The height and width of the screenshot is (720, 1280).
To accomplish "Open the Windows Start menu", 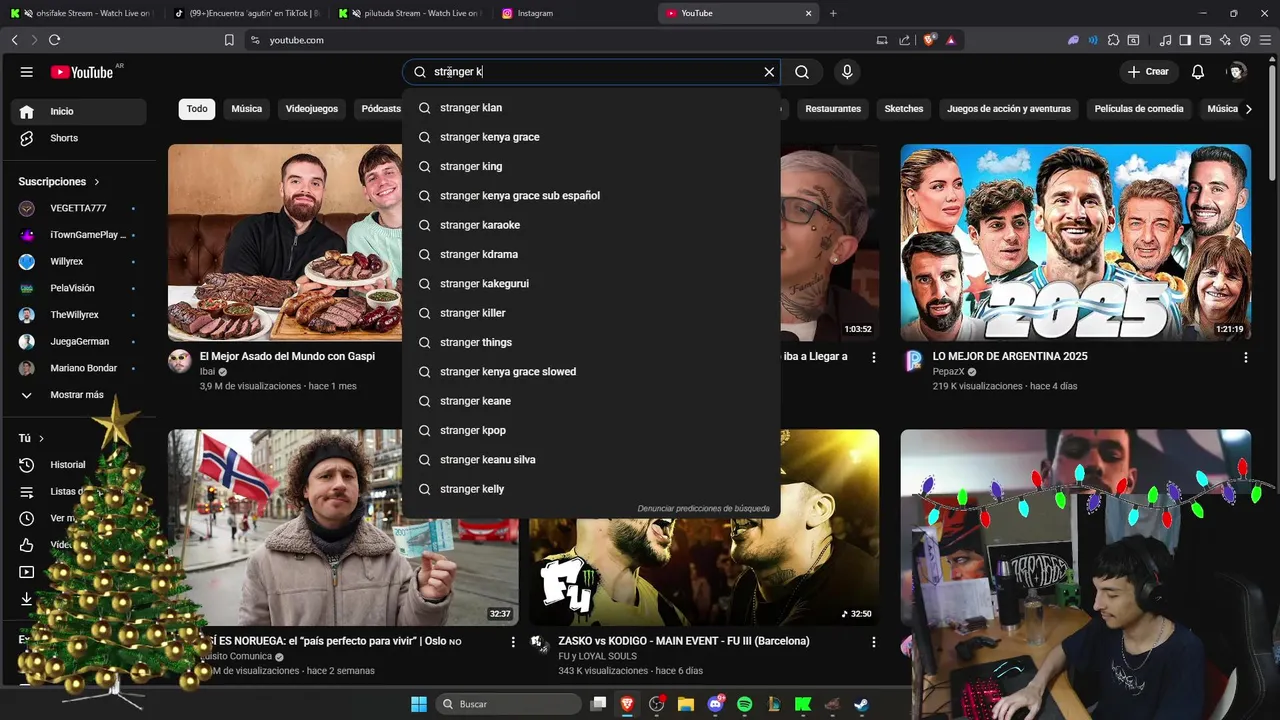I will pyautogui.click(x=419, y=704).
